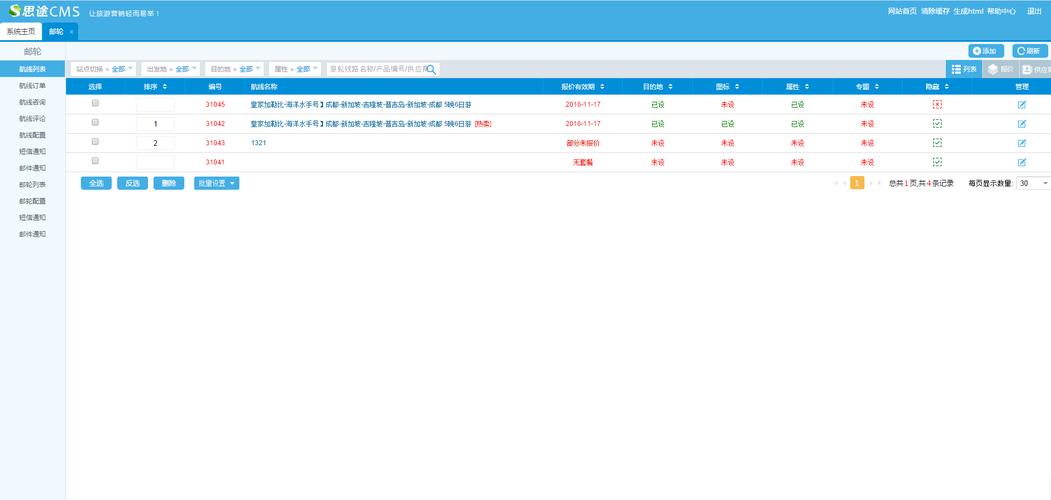Toggle hidden status for route 31041
The width and height of the screenshot is (1051, 500).
click(937, 161)
